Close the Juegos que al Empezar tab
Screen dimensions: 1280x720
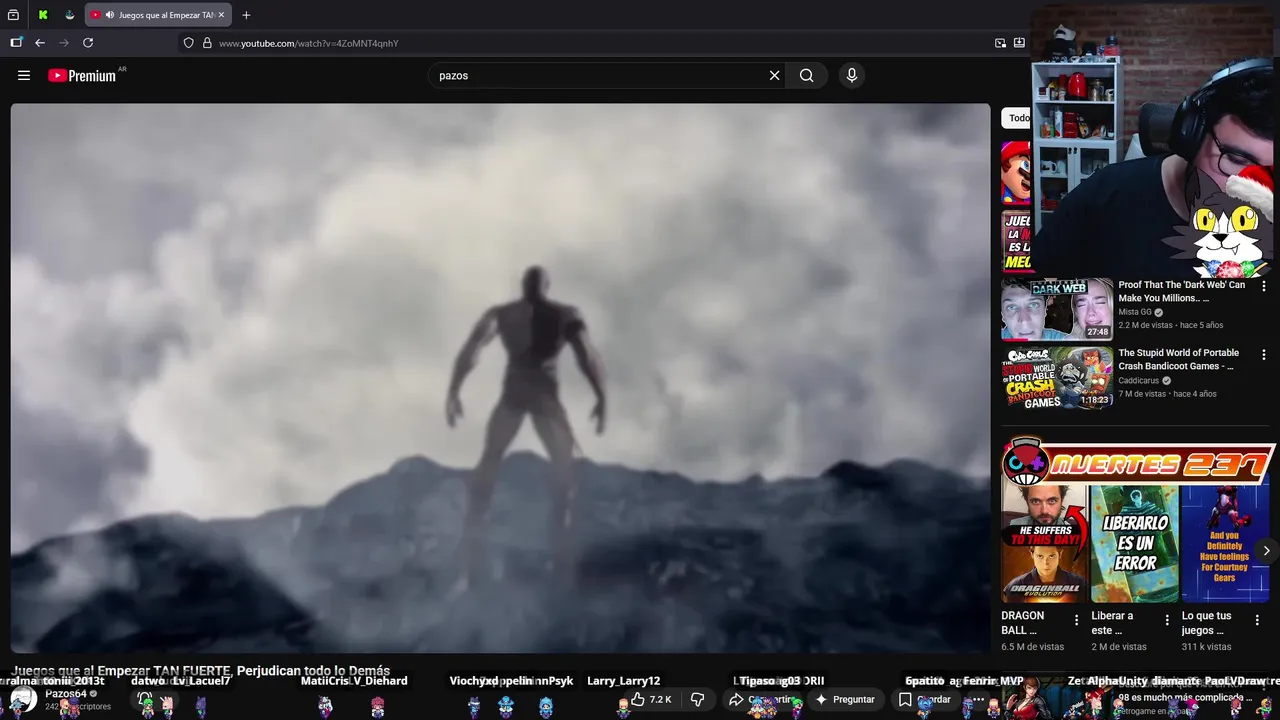[221, 15]
